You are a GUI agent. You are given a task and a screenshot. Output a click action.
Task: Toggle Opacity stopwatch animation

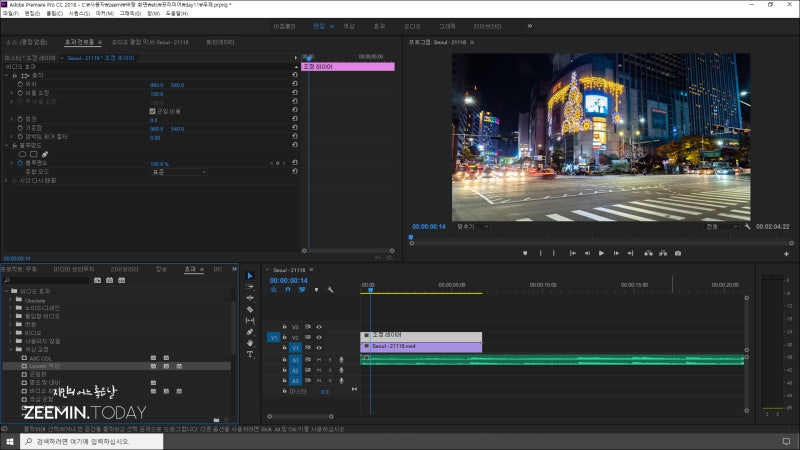pyautogui.click(x=20, y=163)
